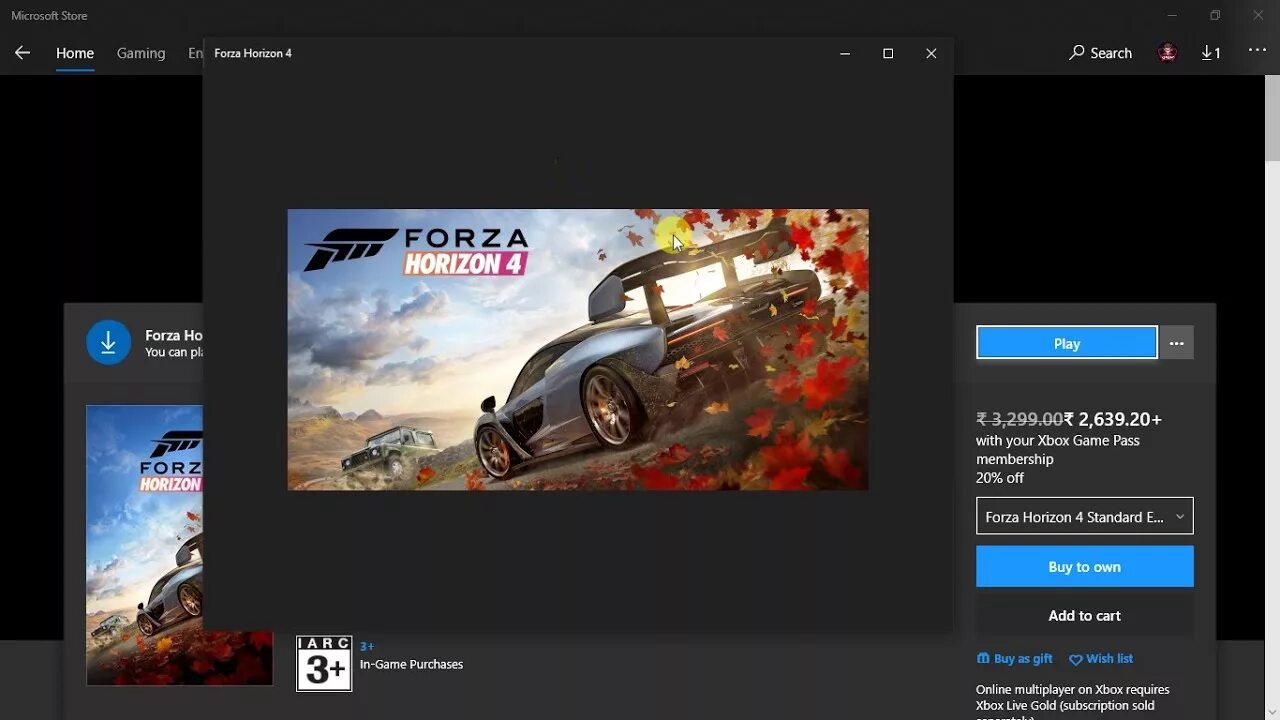
Task: Minimize the Microsoft Store window
Action: tap(1172, 15)
